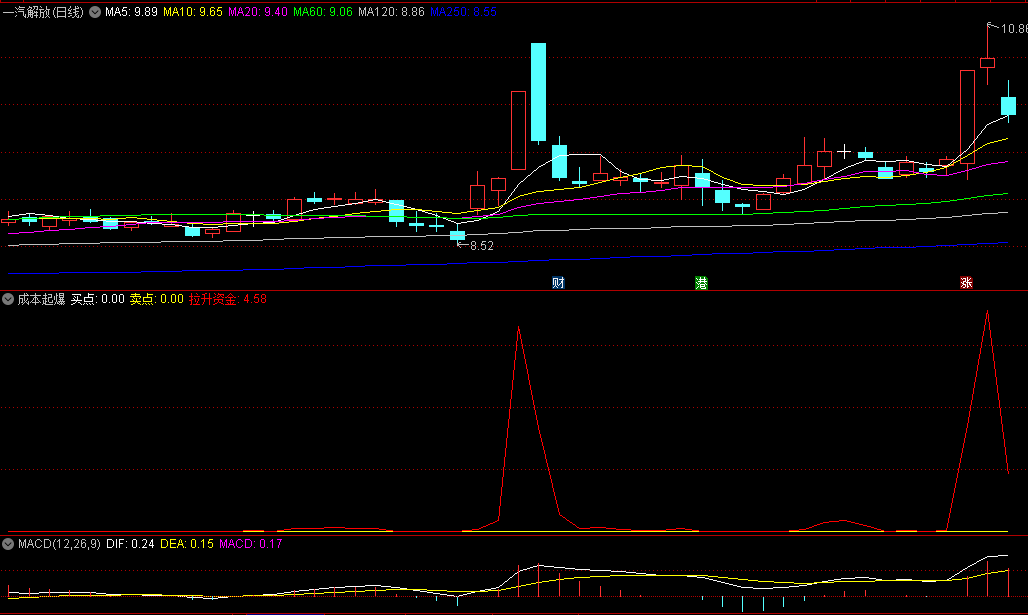Click the 拉升资金: 4.58 value
This screenshot has height=615, width=1028.
click(x=227, y=299)
